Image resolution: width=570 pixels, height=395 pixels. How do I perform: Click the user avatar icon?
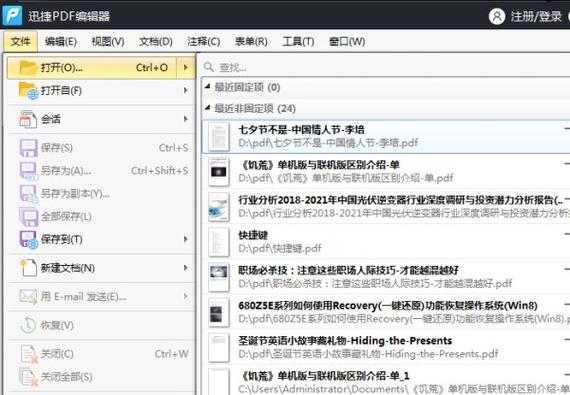point(497,16)
